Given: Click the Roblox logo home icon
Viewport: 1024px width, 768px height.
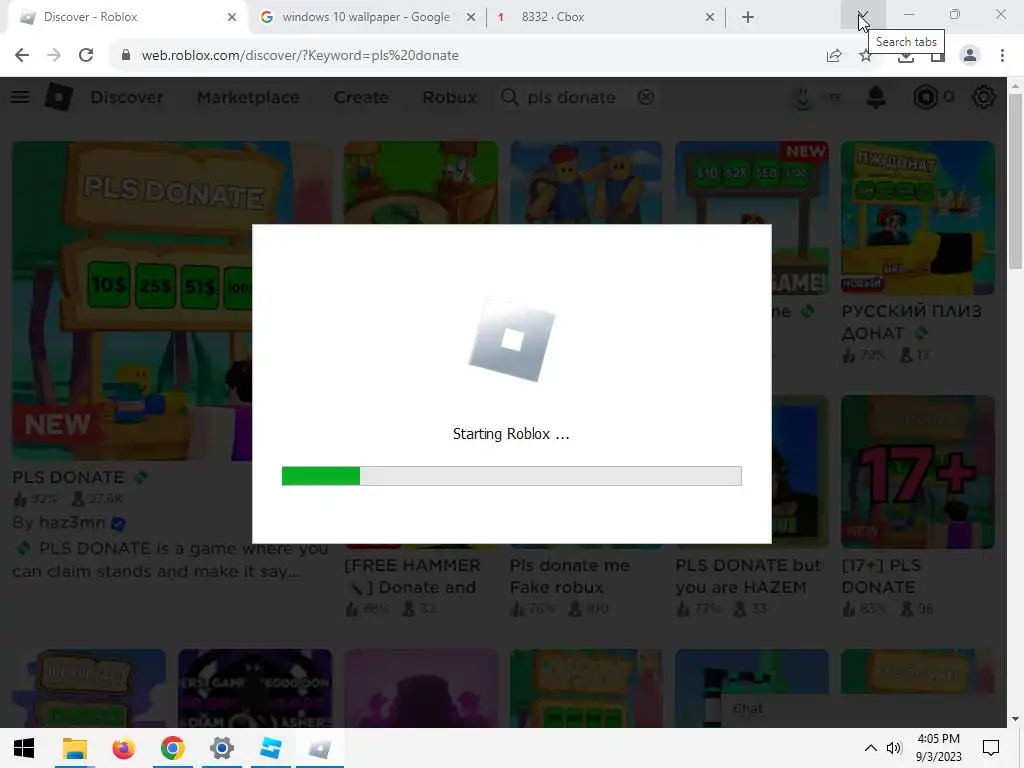Looking at the screenshot, I should click(x=59, y=97).
